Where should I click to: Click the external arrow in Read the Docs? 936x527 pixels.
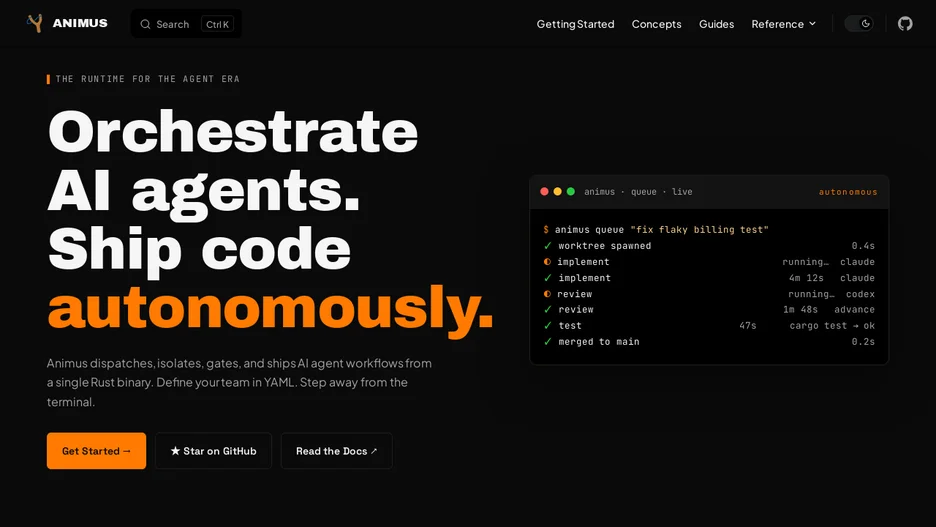click(x=374, y=451)
